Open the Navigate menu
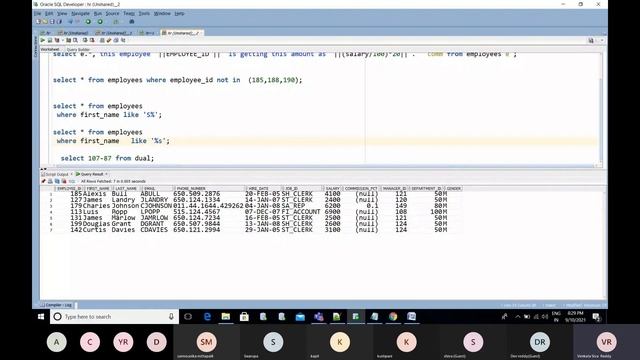The image size is (640, 360). [80, 13]
